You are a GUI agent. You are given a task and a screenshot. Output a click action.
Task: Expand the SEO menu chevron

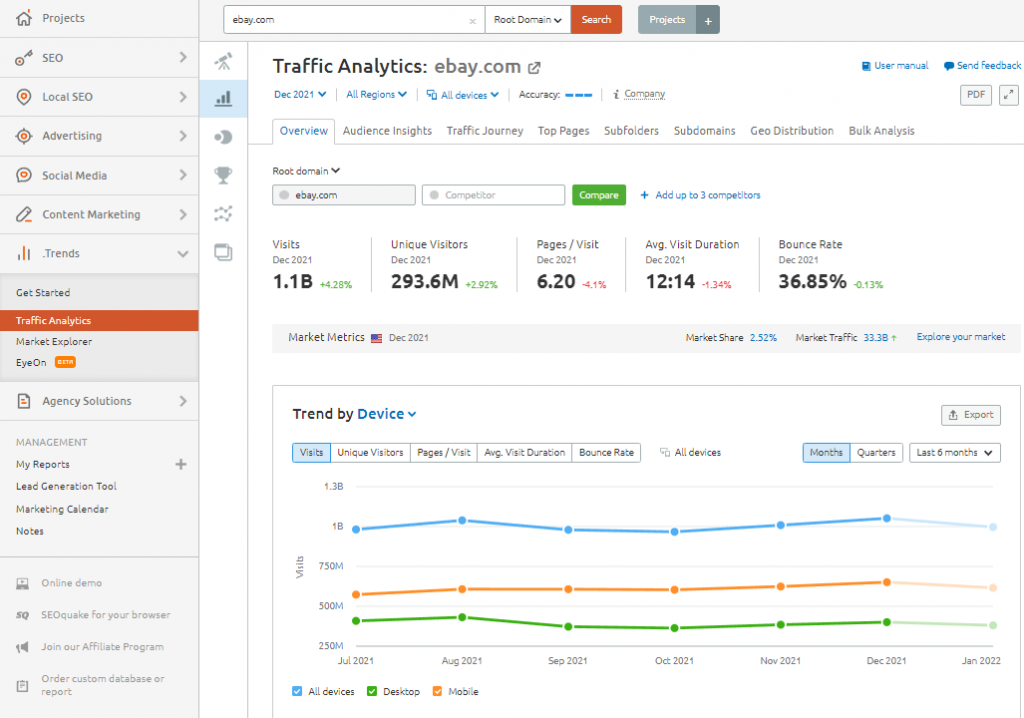[x=183, y=57]
